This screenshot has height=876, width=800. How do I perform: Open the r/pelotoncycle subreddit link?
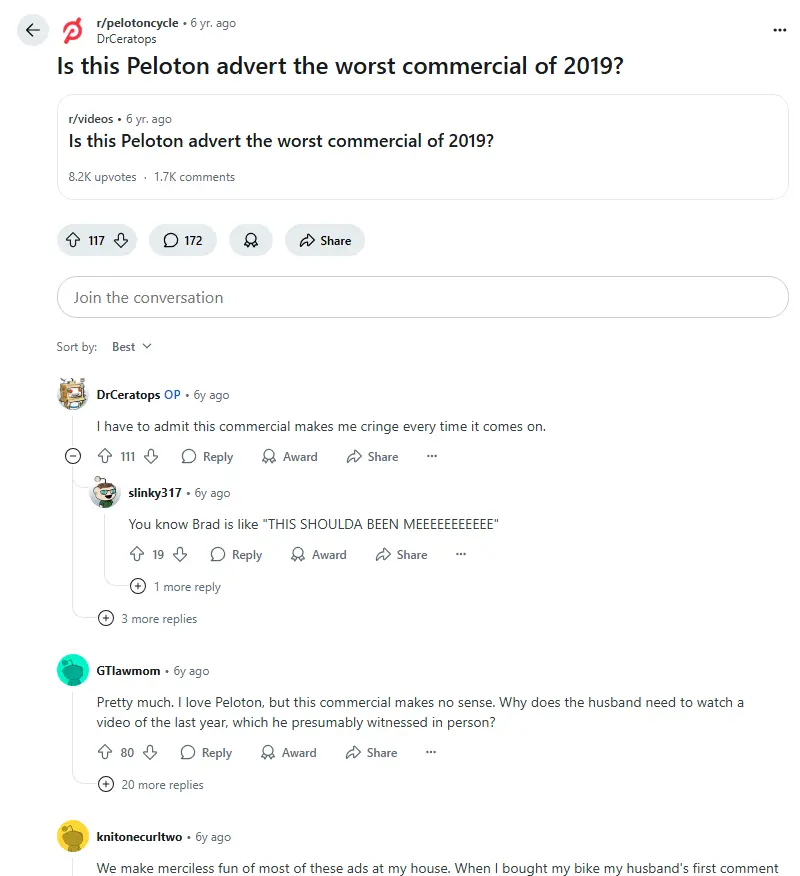click(138, 23)
